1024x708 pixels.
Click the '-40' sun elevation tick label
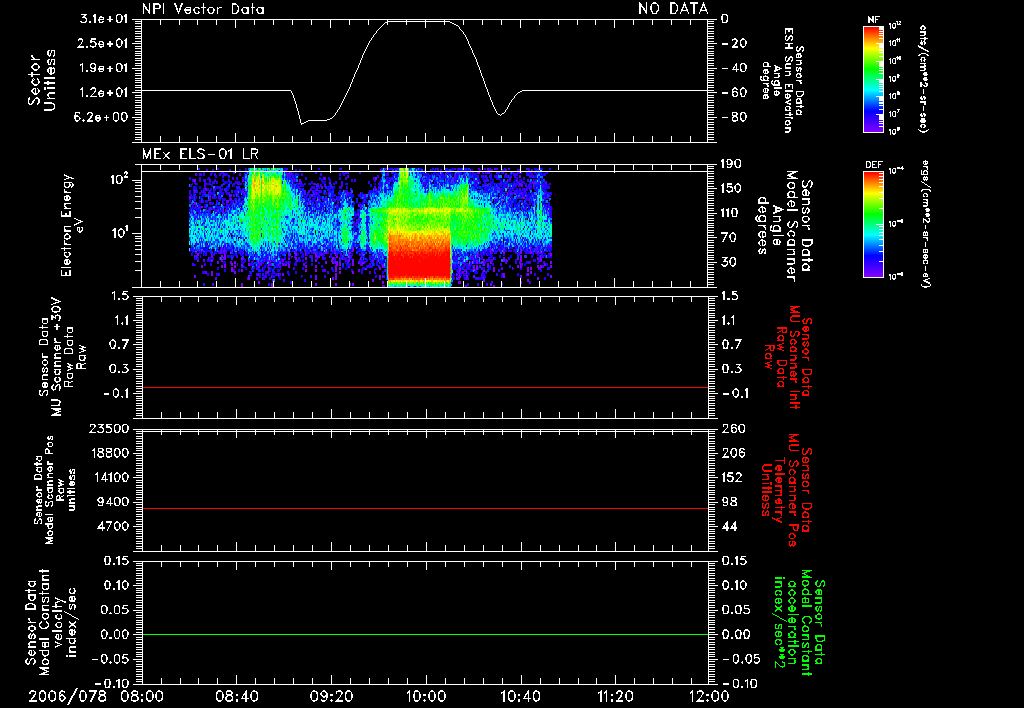733,68
